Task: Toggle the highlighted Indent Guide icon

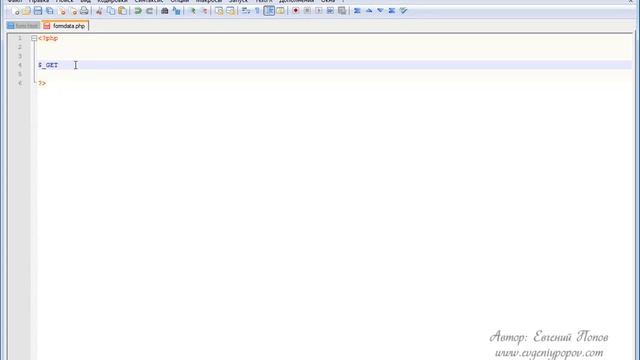Action: [269, 11]
